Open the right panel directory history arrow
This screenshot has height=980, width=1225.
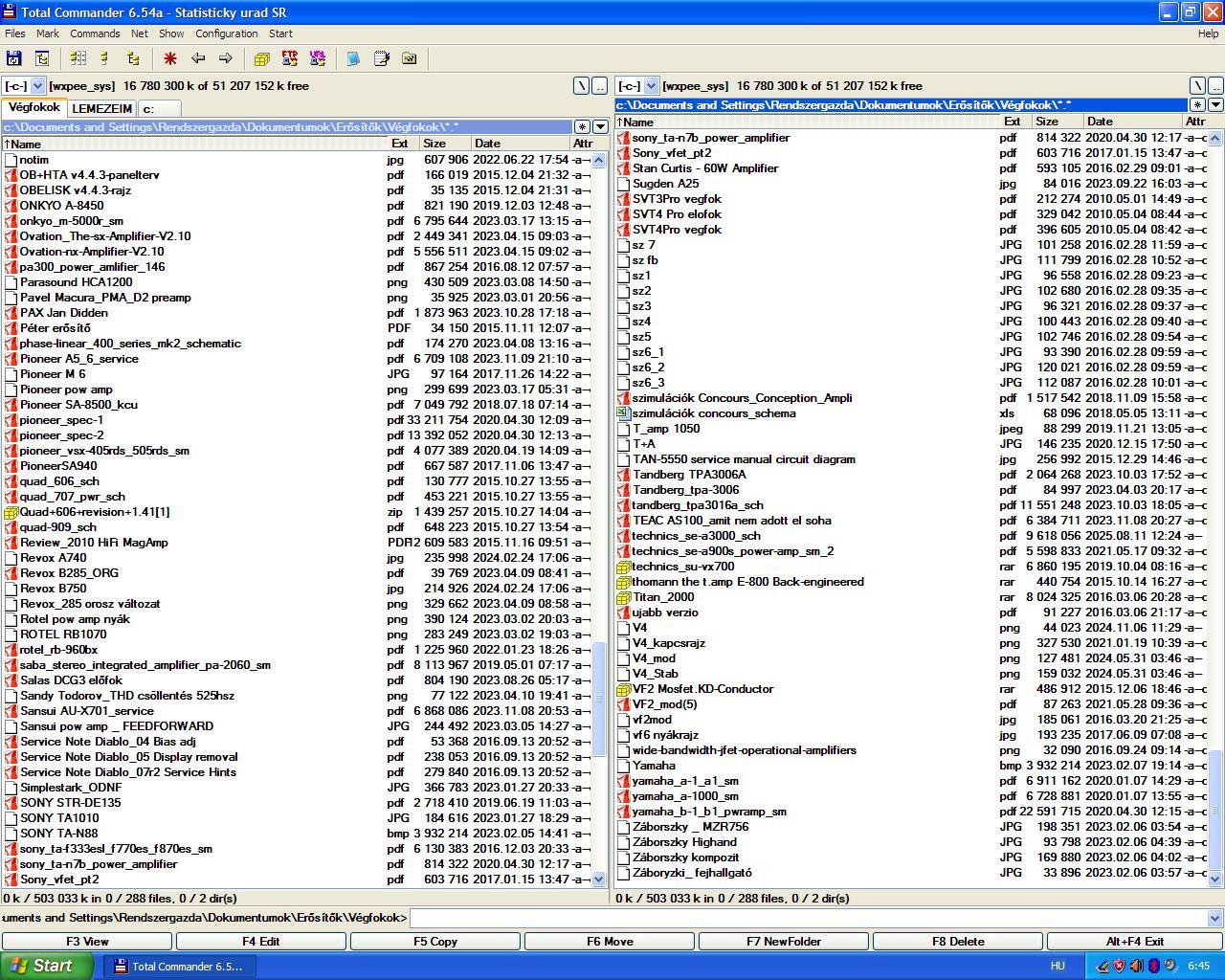coord(1215,105)
